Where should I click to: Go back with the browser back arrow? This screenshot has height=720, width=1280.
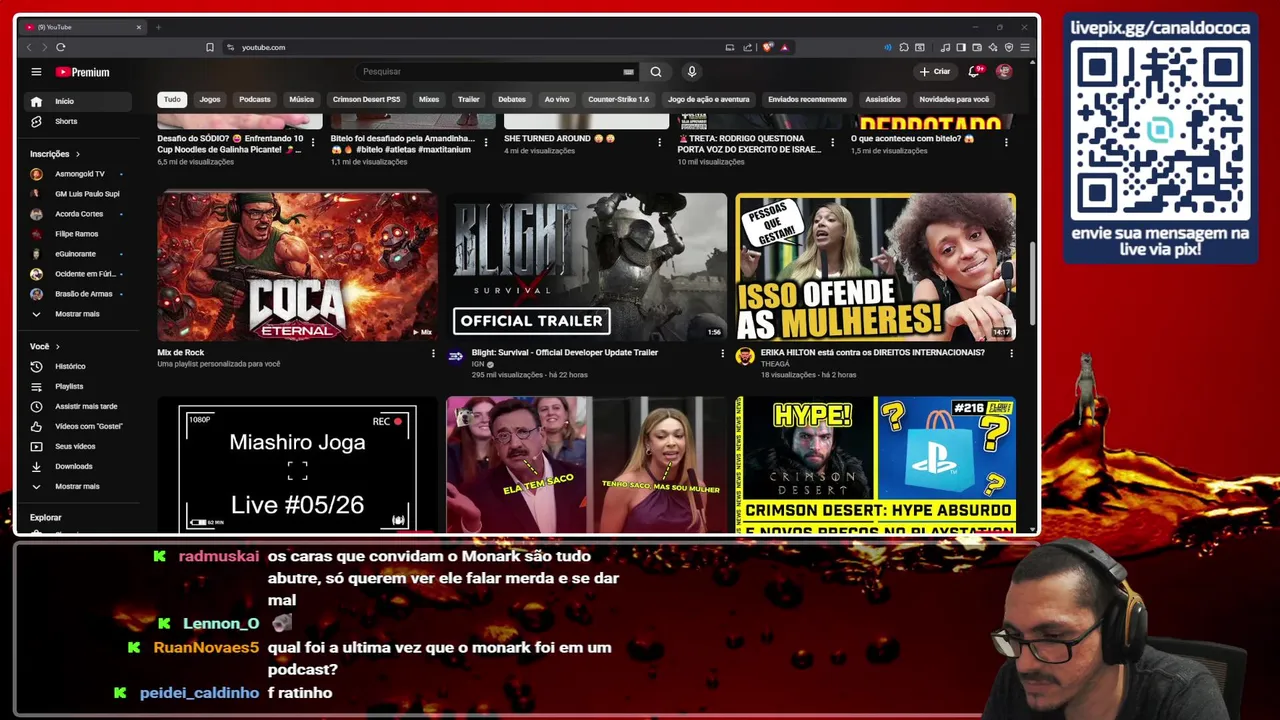pyautogui.click(x=29, y=47)
